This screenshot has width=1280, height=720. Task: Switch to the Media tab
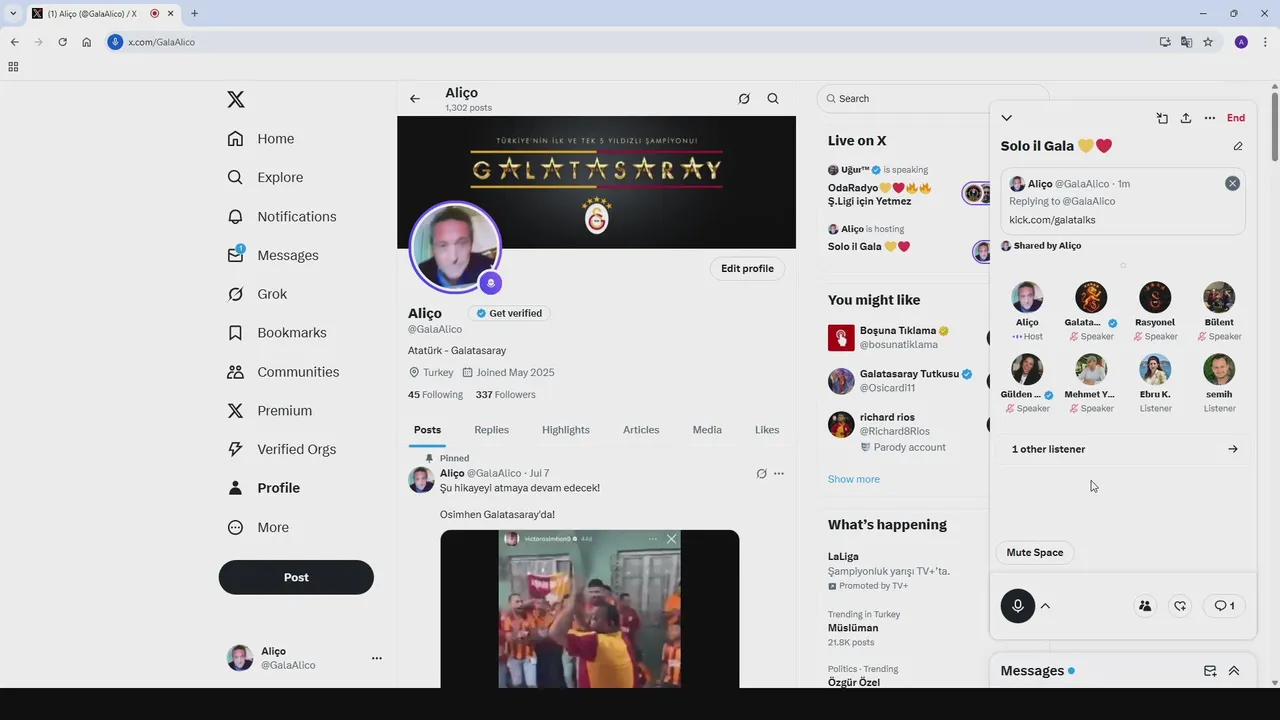707,430
